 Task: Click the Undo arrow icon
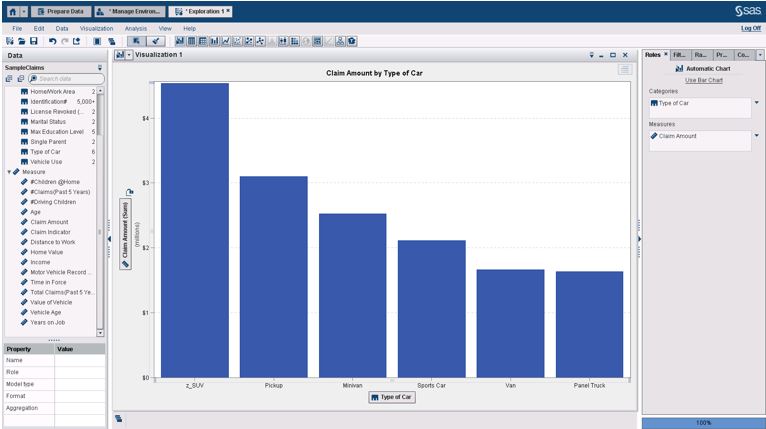[x=52, y=41]
